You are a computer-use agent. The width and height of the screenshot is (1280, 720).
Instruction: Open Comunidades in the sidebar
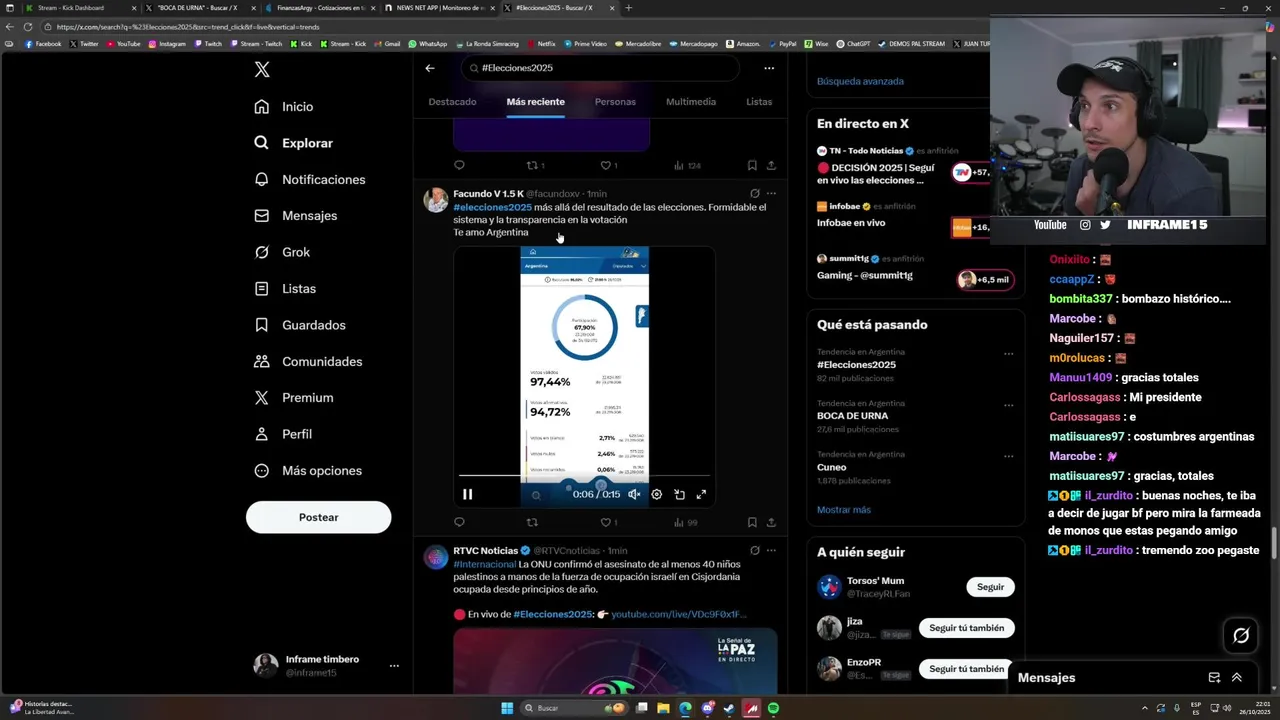(308, 362)
